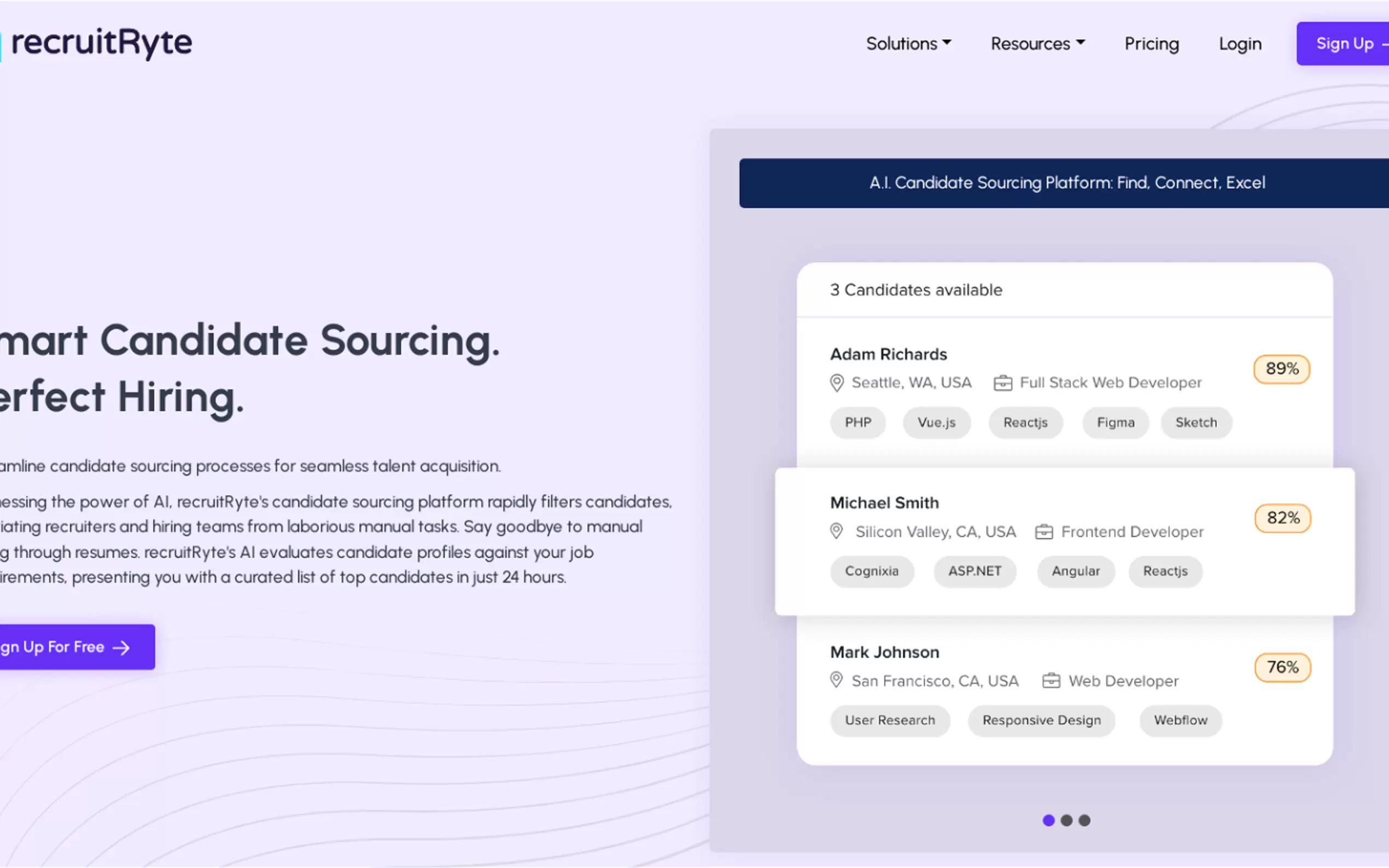Click the location pin beside San Francisco, CA, USA
Image resolution: width=1389 pixels, height=868 pixels.
(x=837, y=681)
